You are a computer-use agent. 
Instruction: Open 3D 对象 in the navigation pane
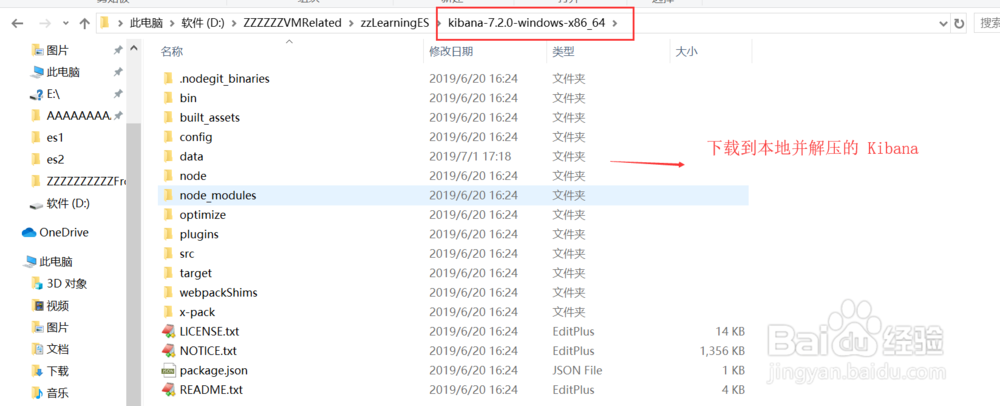click(66, 284)
